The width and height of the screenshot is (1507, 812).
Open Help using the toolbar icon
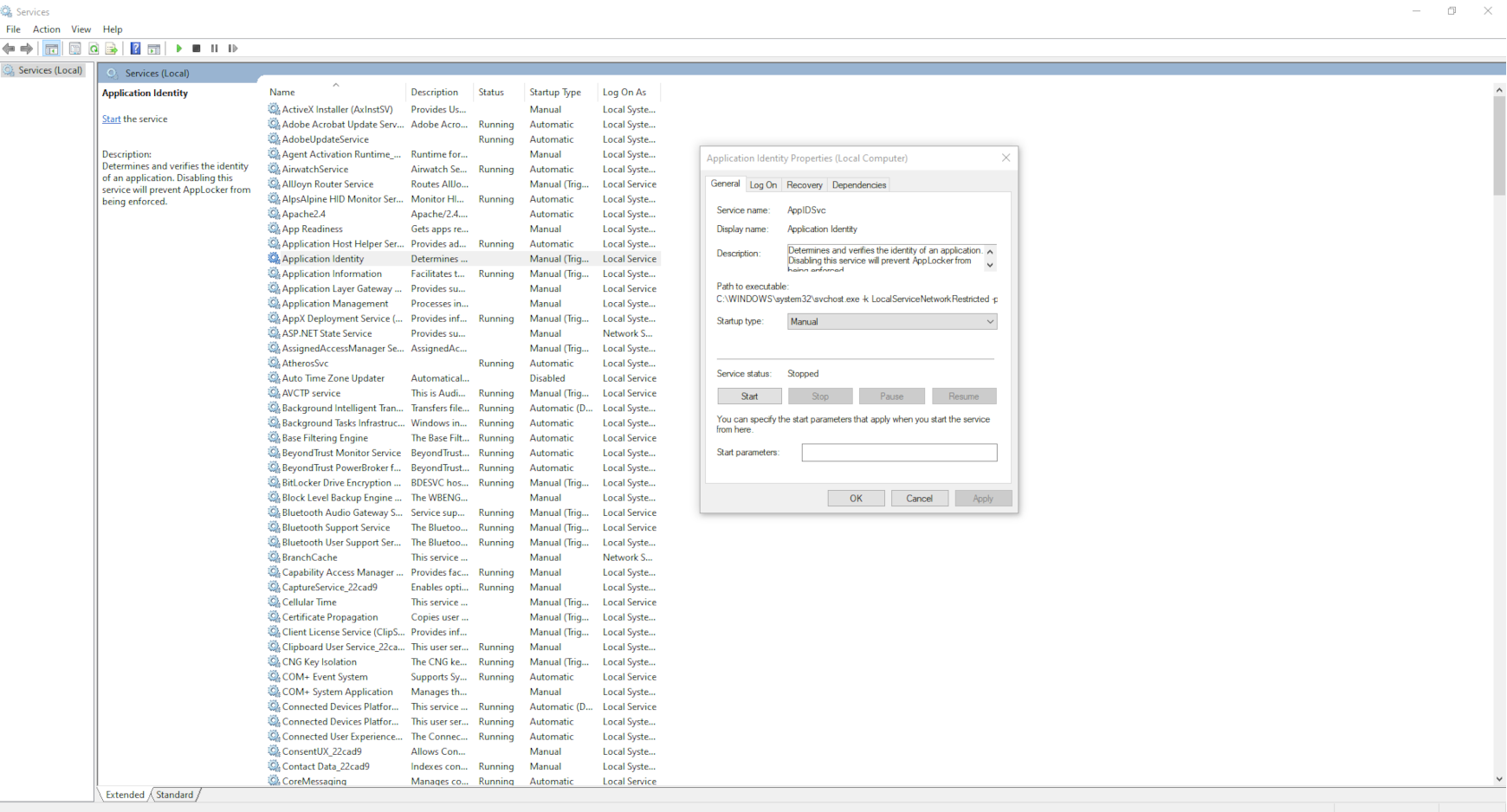[135, 48]
